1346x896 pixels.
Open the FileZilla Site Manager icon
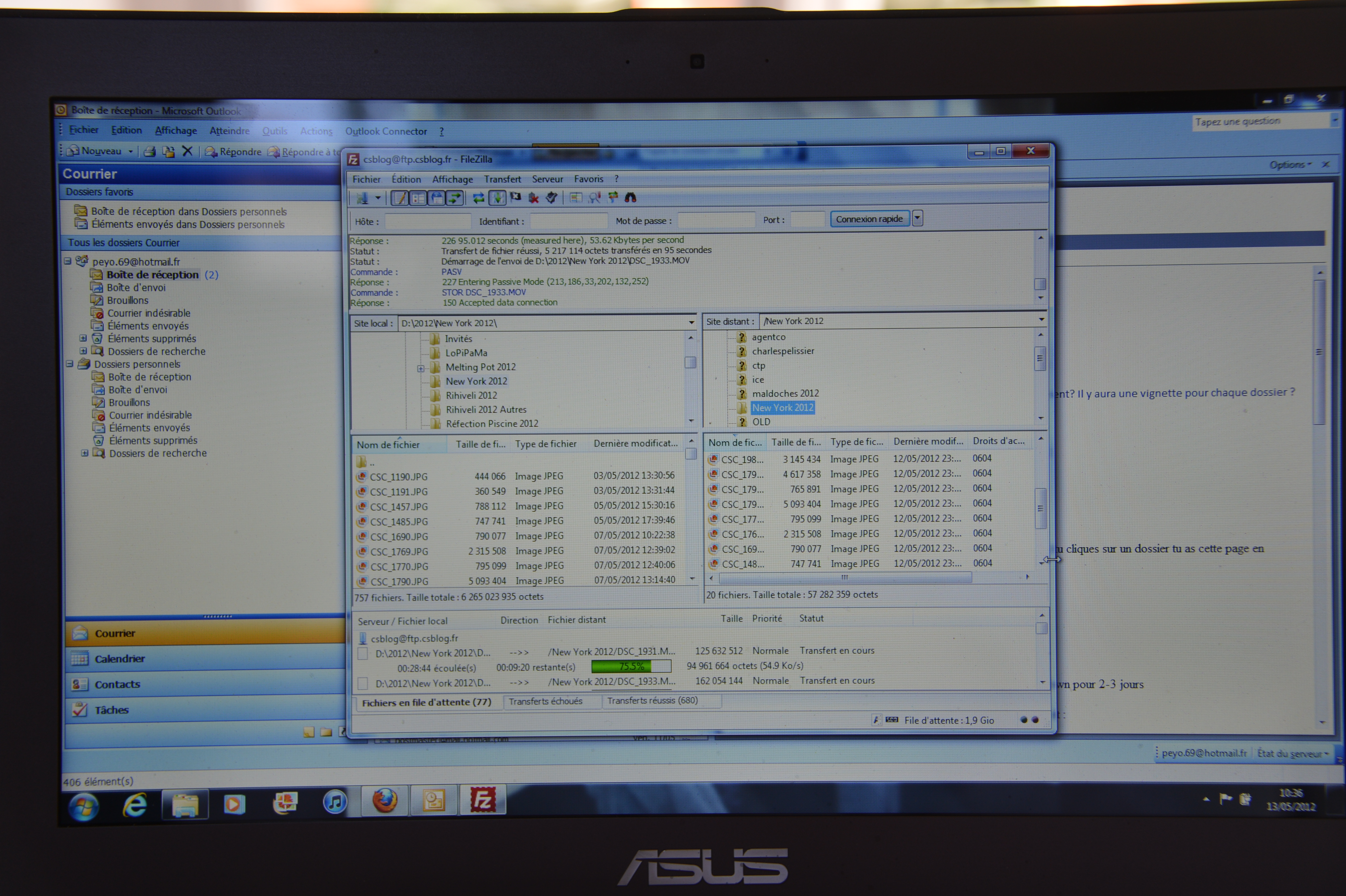point(362,198)
